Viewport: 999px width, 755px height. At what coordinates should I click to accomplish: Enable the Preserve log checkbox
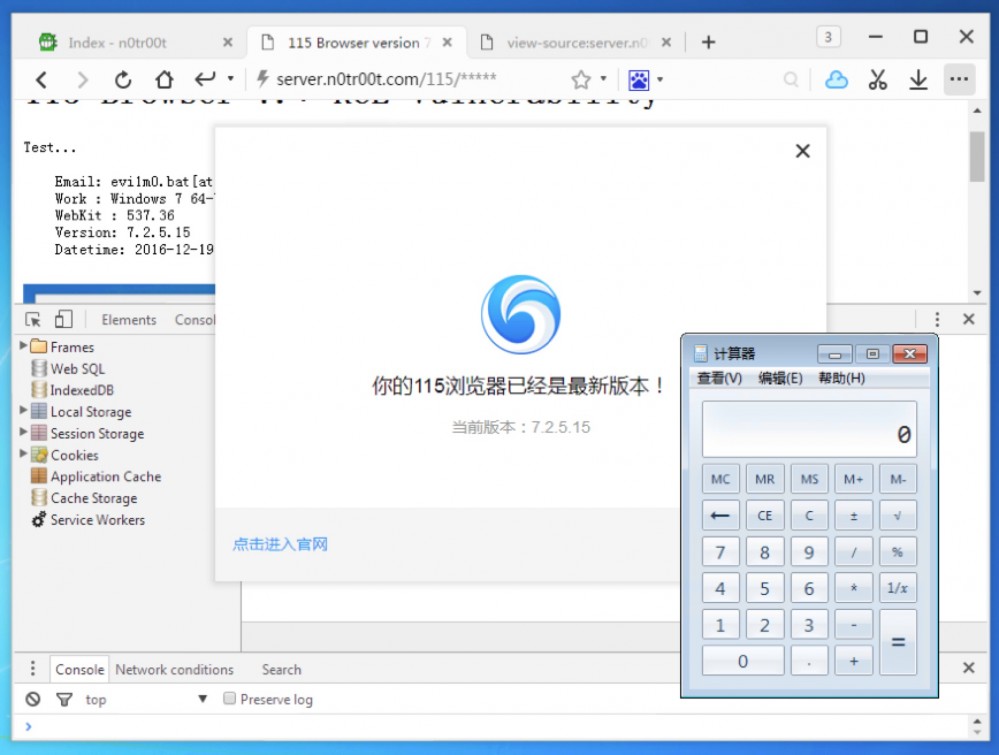(229, 698)
